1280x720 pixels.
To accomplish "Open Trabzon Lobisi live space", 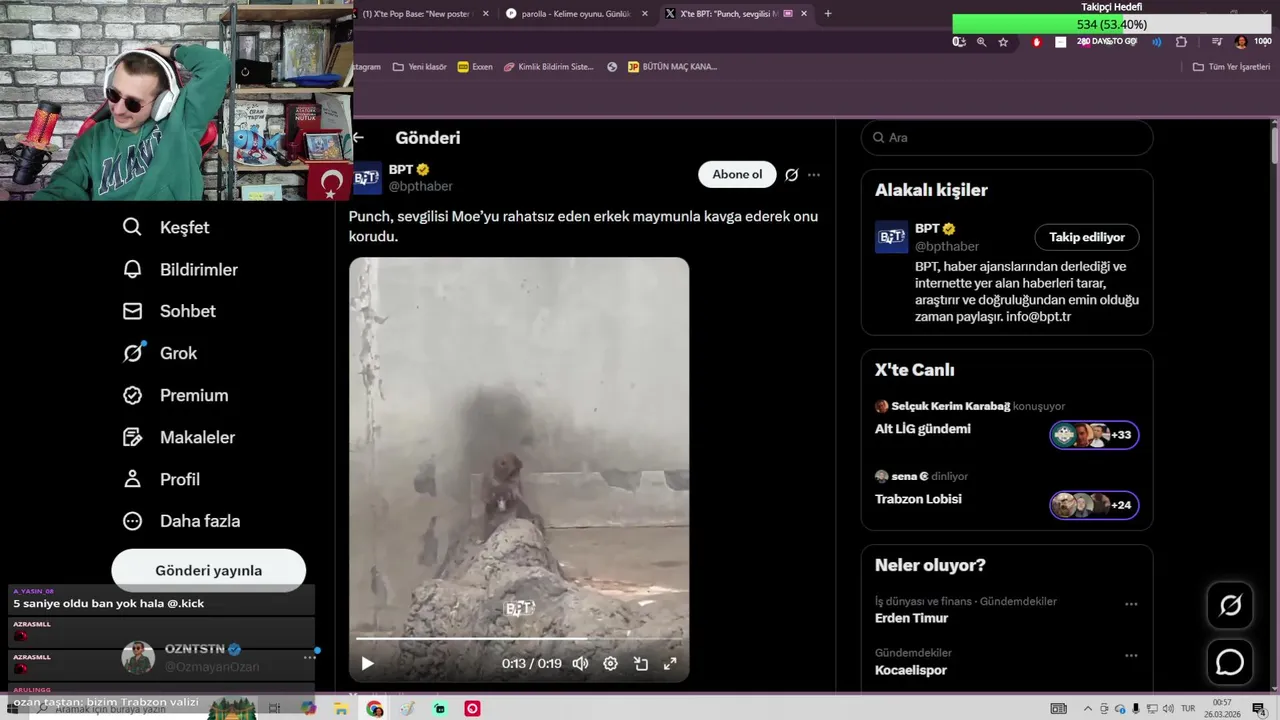I will point(918,499).
